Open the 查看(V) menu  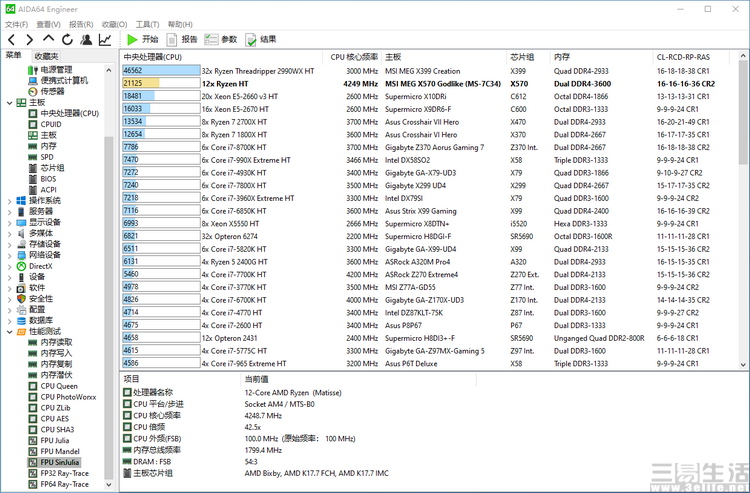point(48,24)
